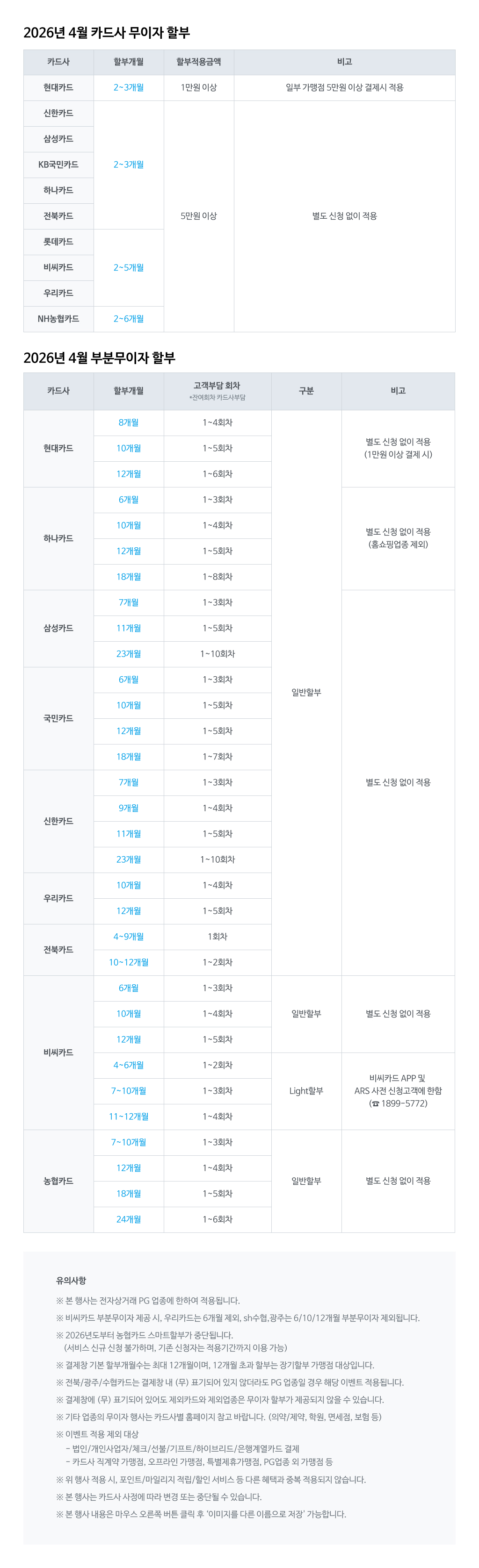Select the NH농협카드 cell
Screen dimensions: 479x1568
[x=58, y=318]
